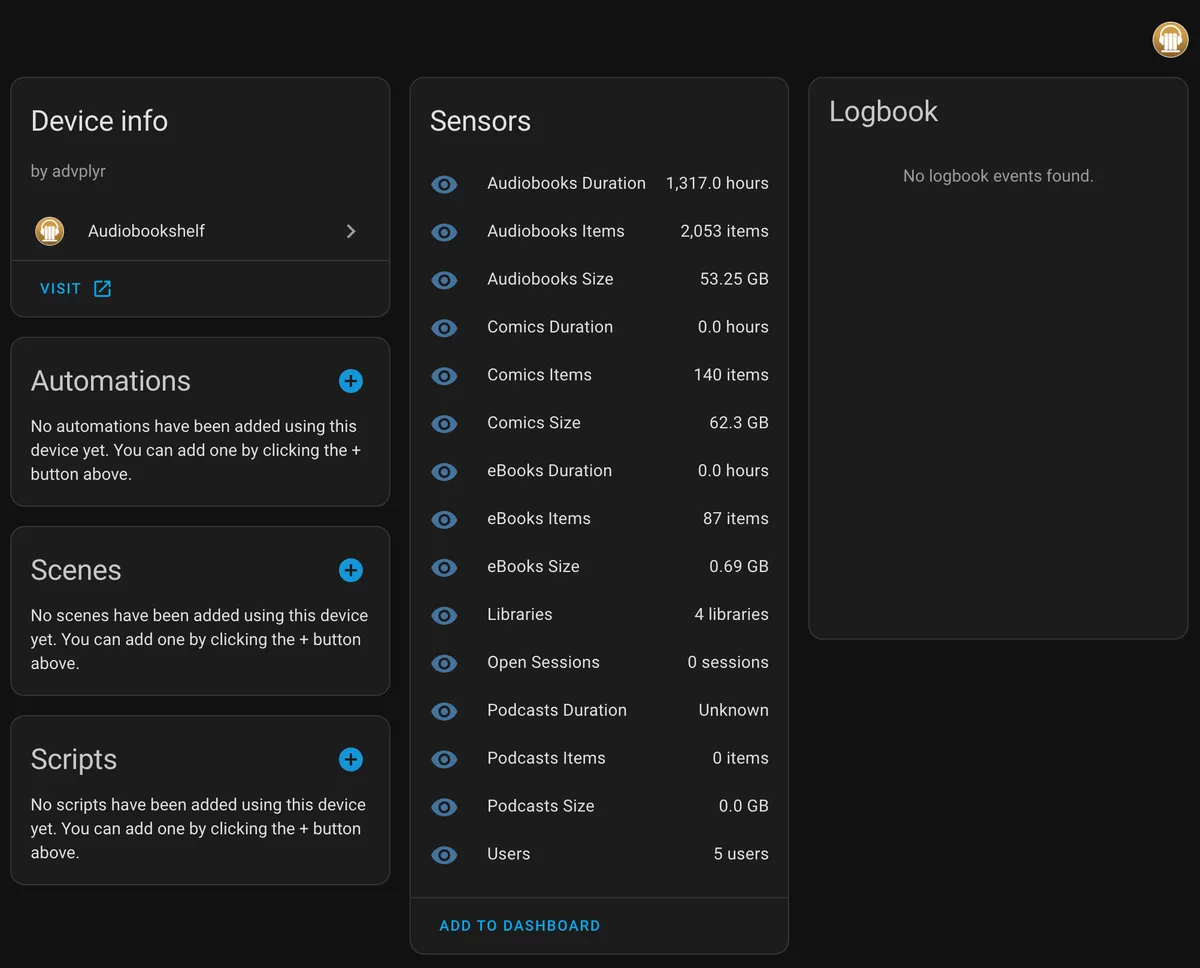Click the eye icon for Open Sessions

pos(444,664)
